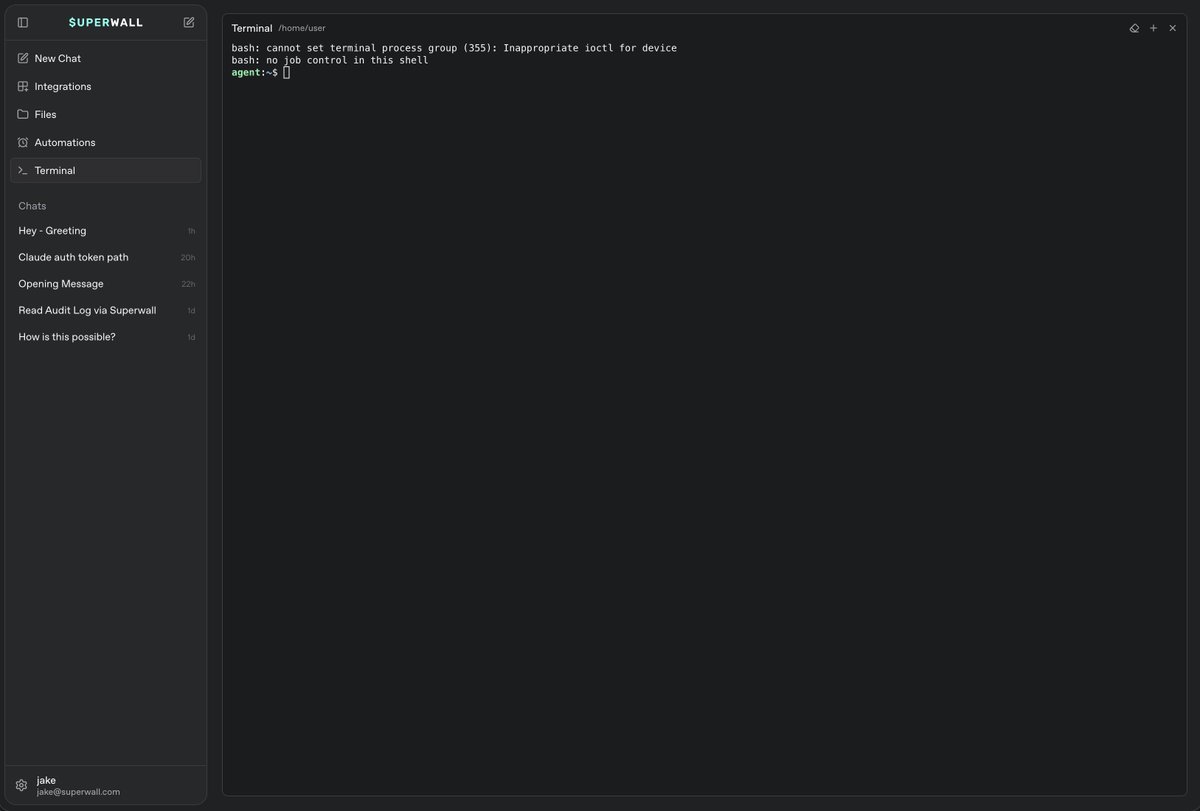Click the Integrations grid icon
The image size is (1200, 811).
click(23, 86)
